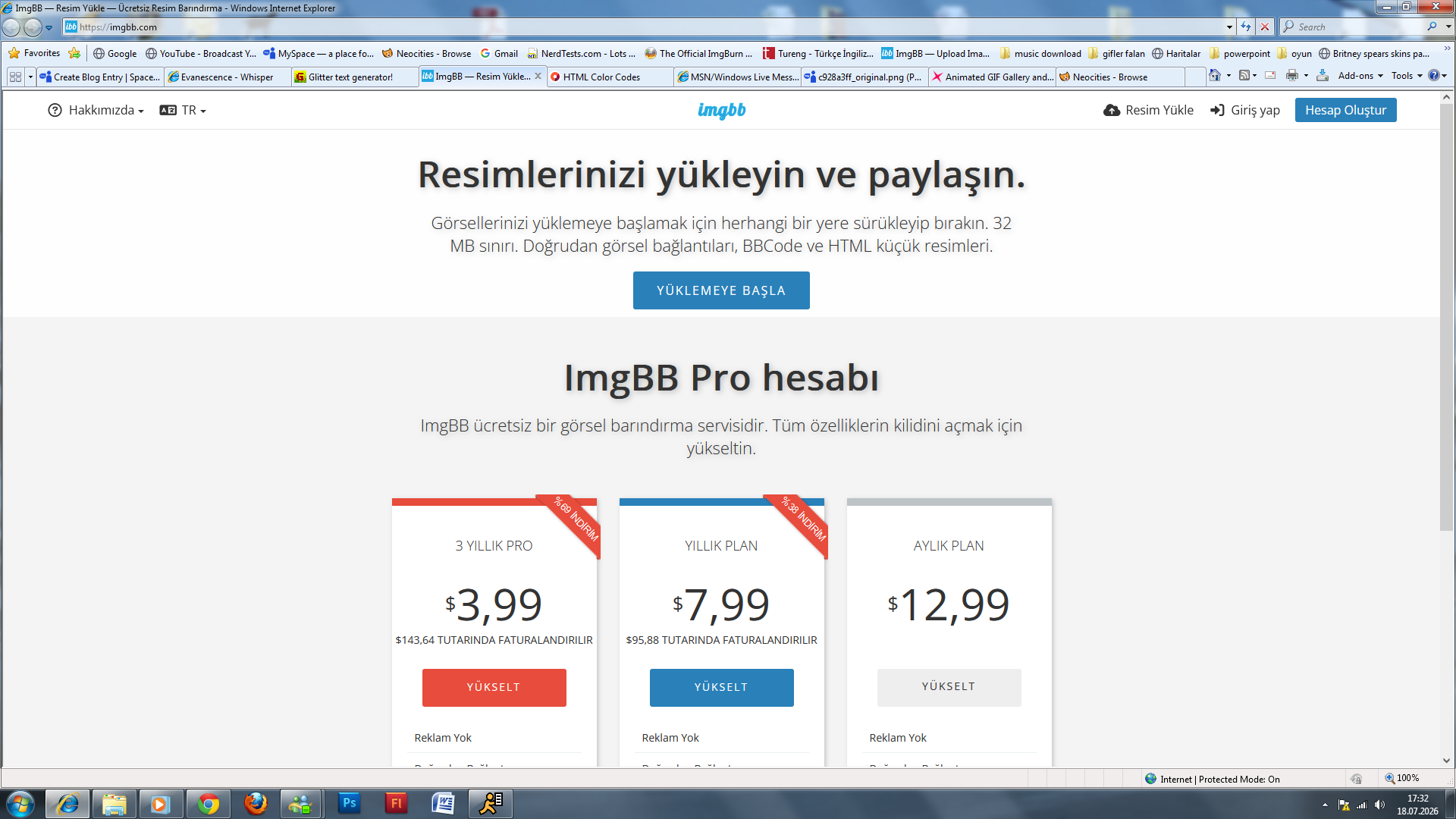This screenshot has height=819, width=1456.
Task: Open the Windows Start orb
Action: point(20,804)
